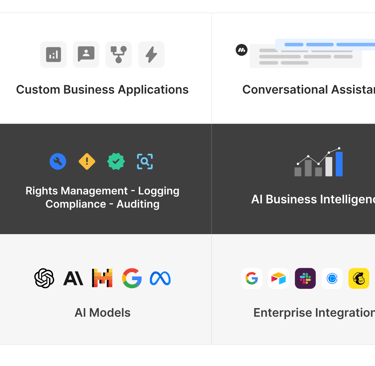This screenshot has height=366, width=375.
Task: Click the workflow branch diagram icon
Action: coord(119,55)
